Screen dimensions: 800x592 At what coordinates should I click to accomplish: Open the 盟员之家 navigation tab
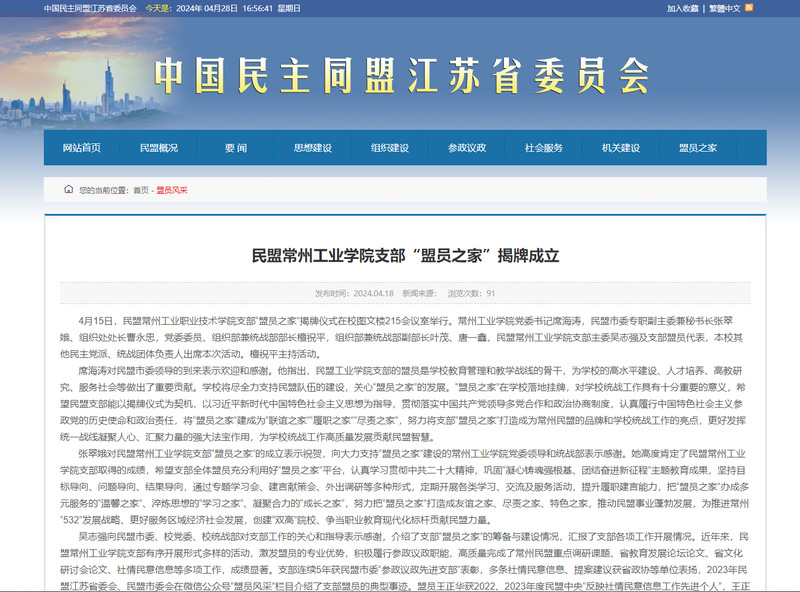click(697, 148)
